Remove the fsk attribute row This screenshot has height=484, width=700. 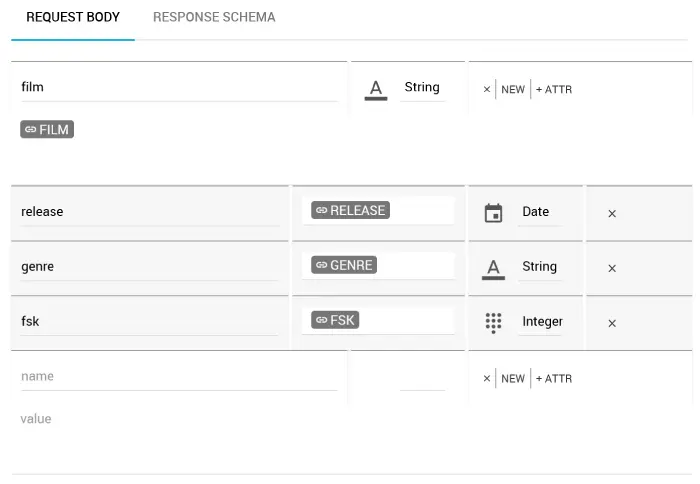(612, 323)
